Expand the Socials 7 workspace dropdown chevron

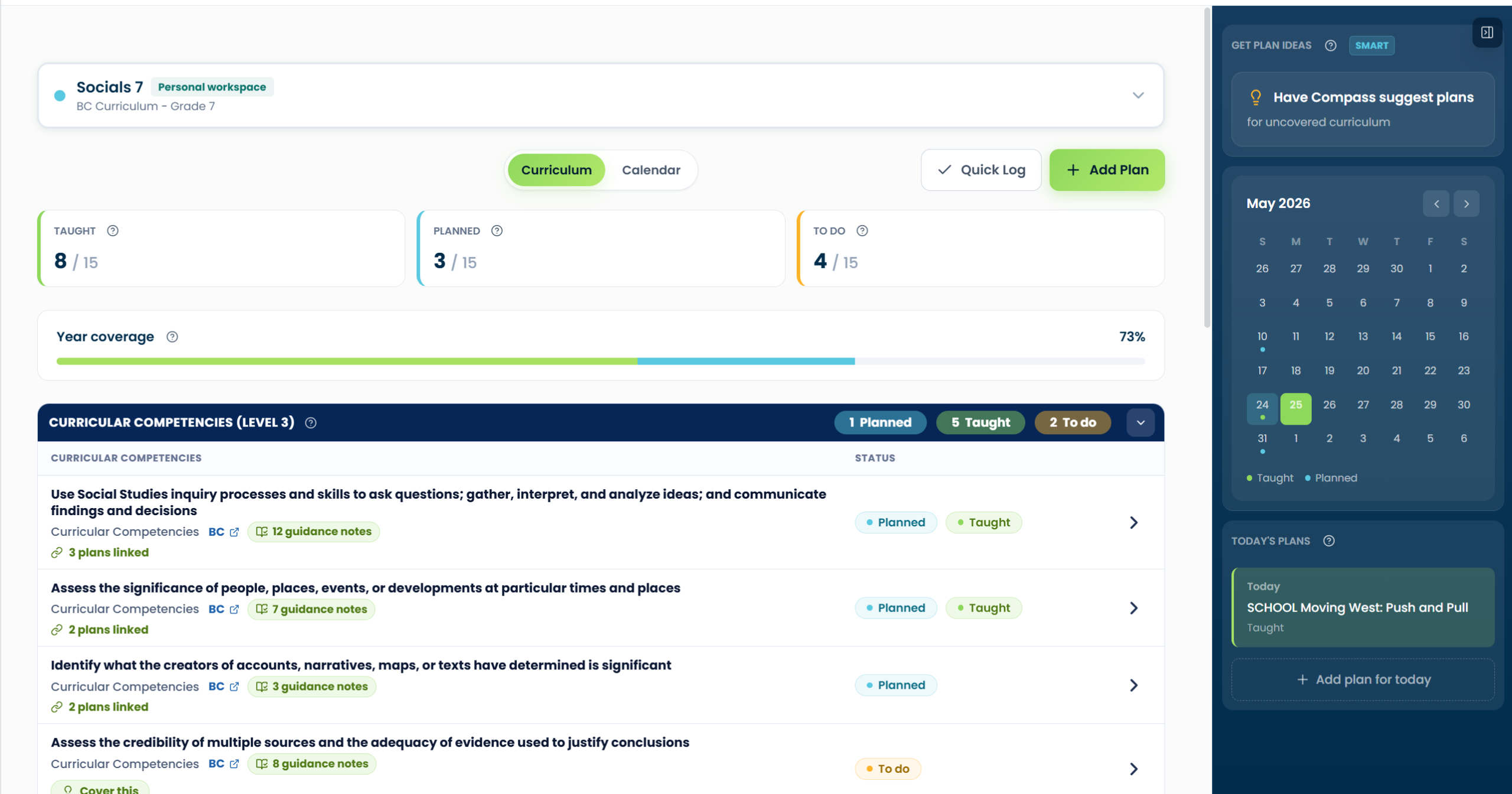point(1138,96)
